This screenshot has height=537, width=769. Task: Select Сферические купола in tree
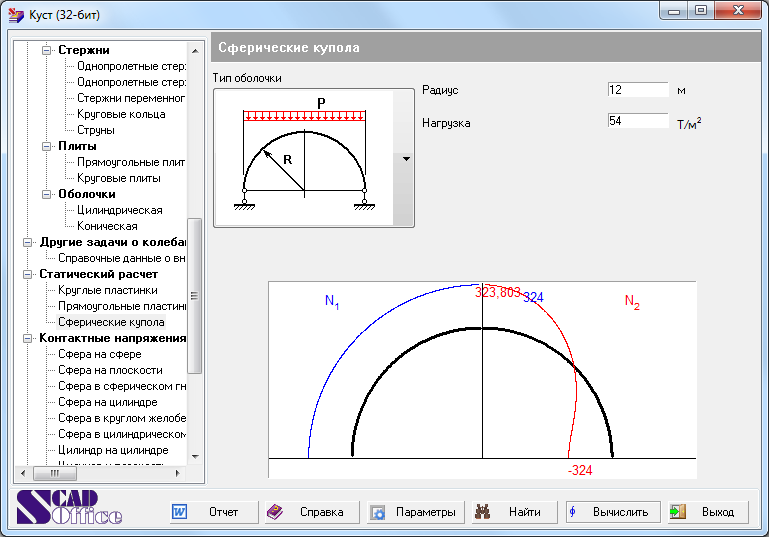point(111,322)
